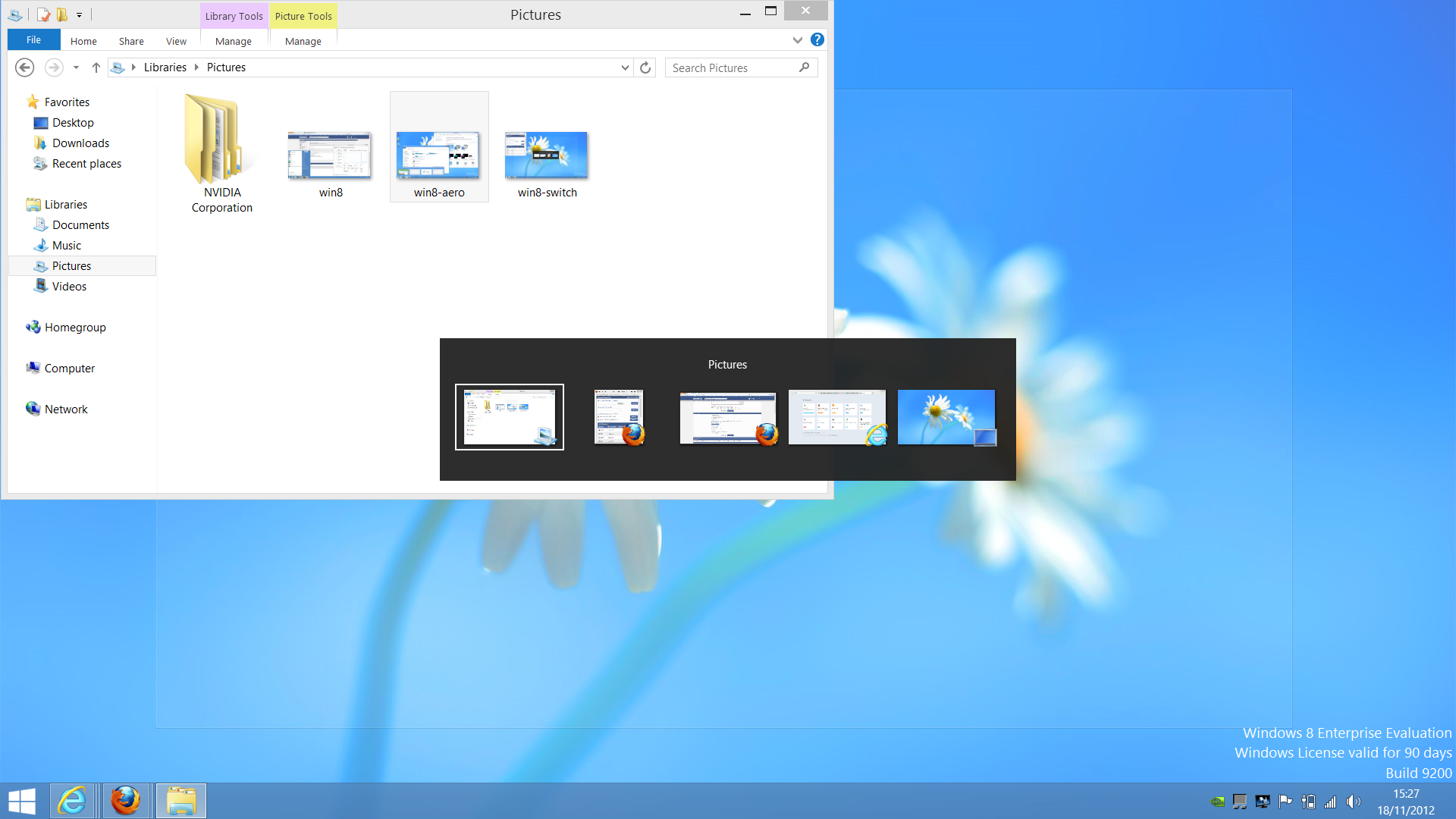Select Computer in the navigation pane
The width and height of the screenshot is (1456, 819).
(x=70, y=368)
